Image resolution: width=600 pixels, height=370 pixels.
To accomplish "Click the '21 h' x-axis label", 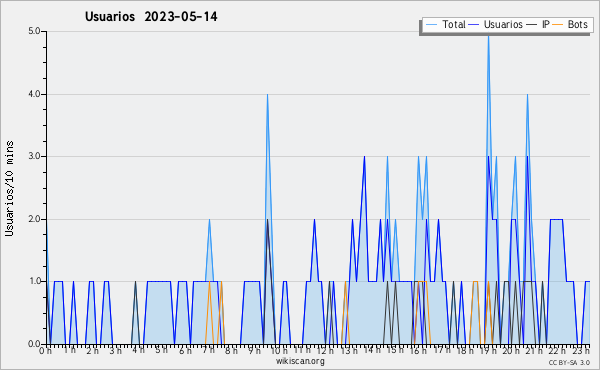I will 534,351.
